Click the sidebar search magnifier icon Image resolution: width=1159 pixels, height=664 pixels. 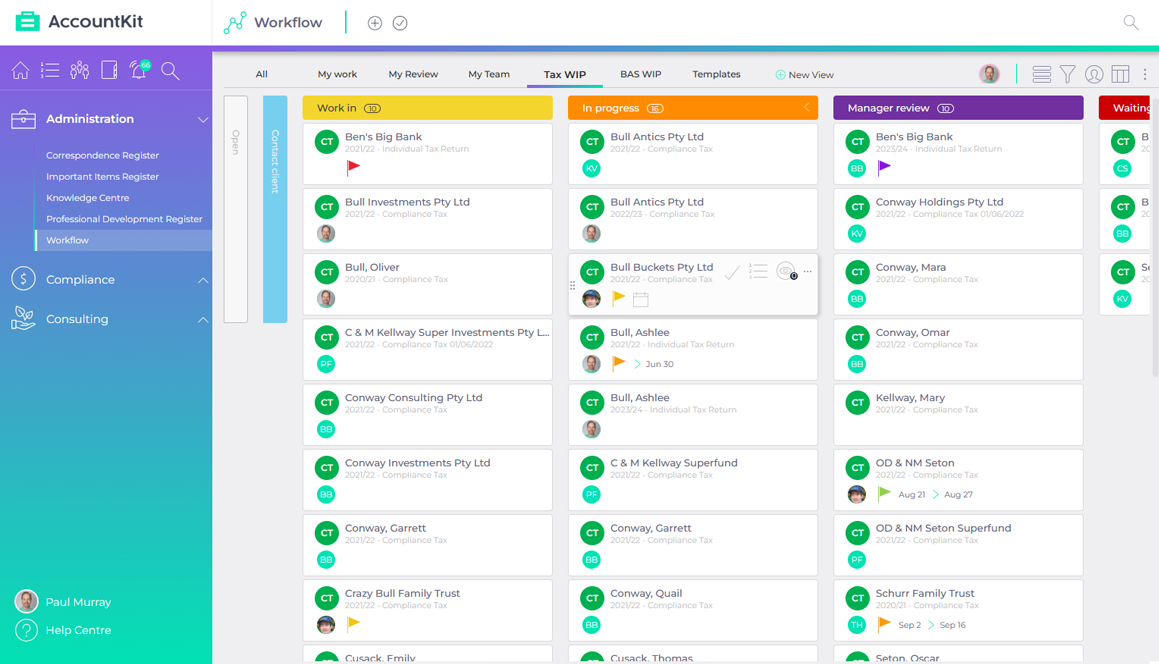[170, 70]
